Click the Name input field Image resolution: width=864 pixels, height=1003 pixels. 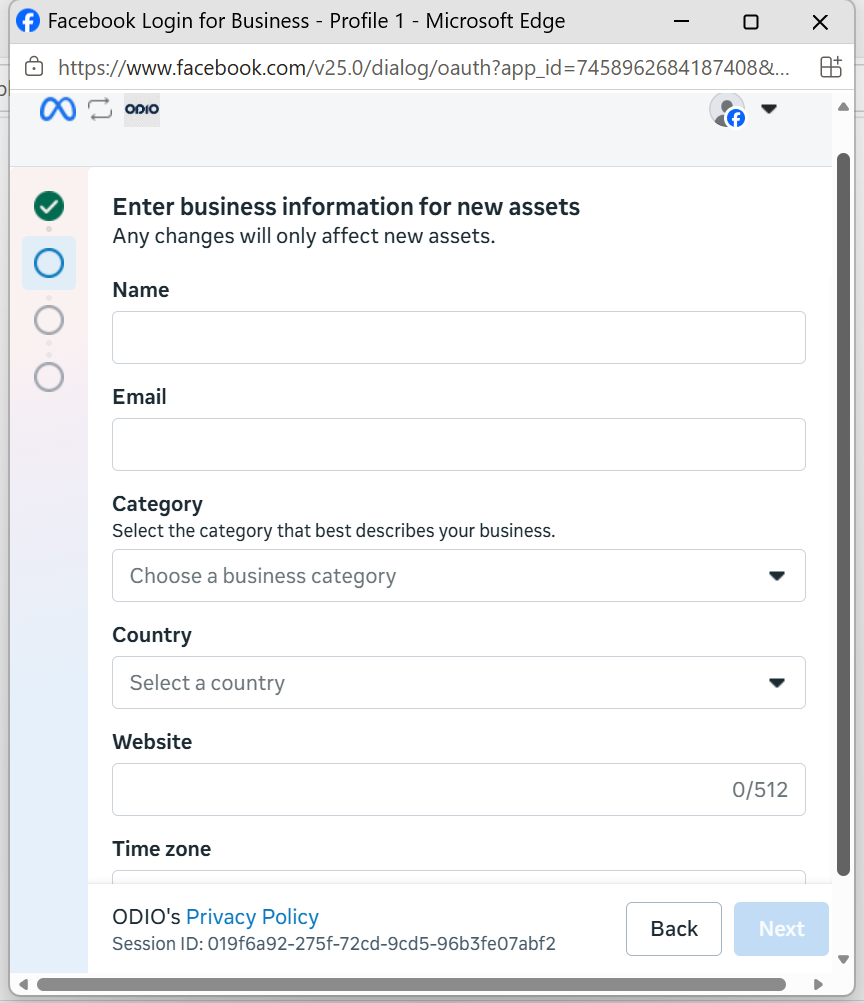[459, 338]
